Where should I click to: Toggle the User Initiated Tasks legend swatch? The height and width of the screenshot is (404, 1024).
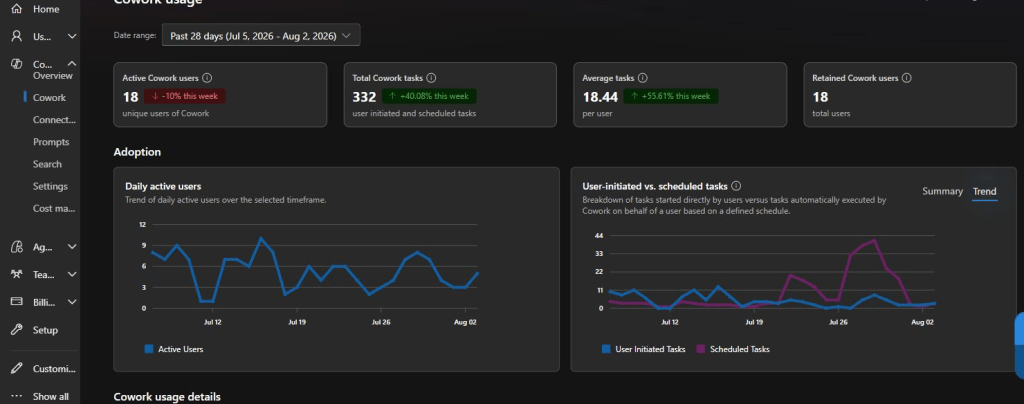coord(606,349)
